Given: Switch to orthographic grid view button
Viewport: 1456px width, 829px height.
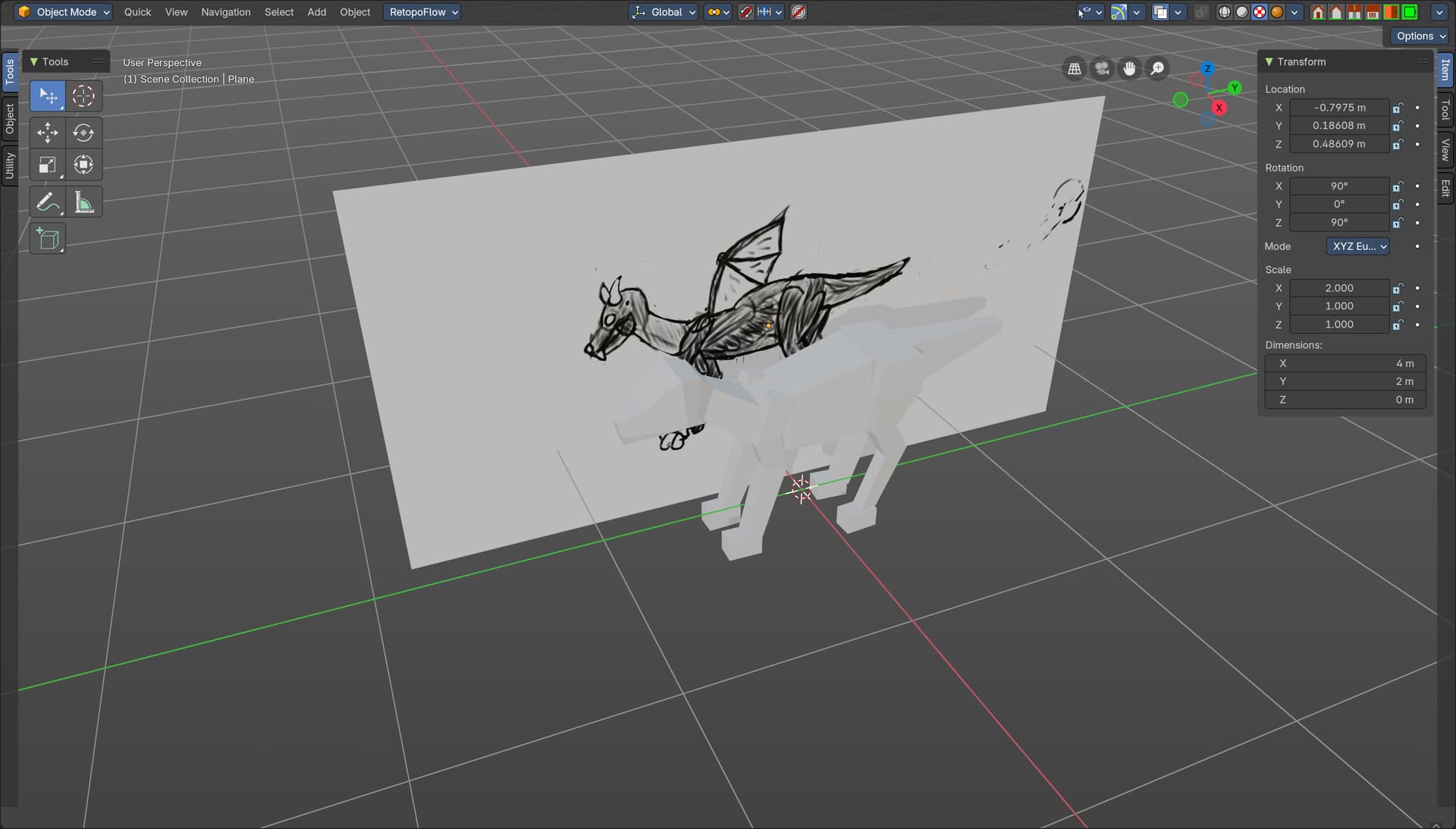Looking at the screenshot, I should pos(1075,69).
